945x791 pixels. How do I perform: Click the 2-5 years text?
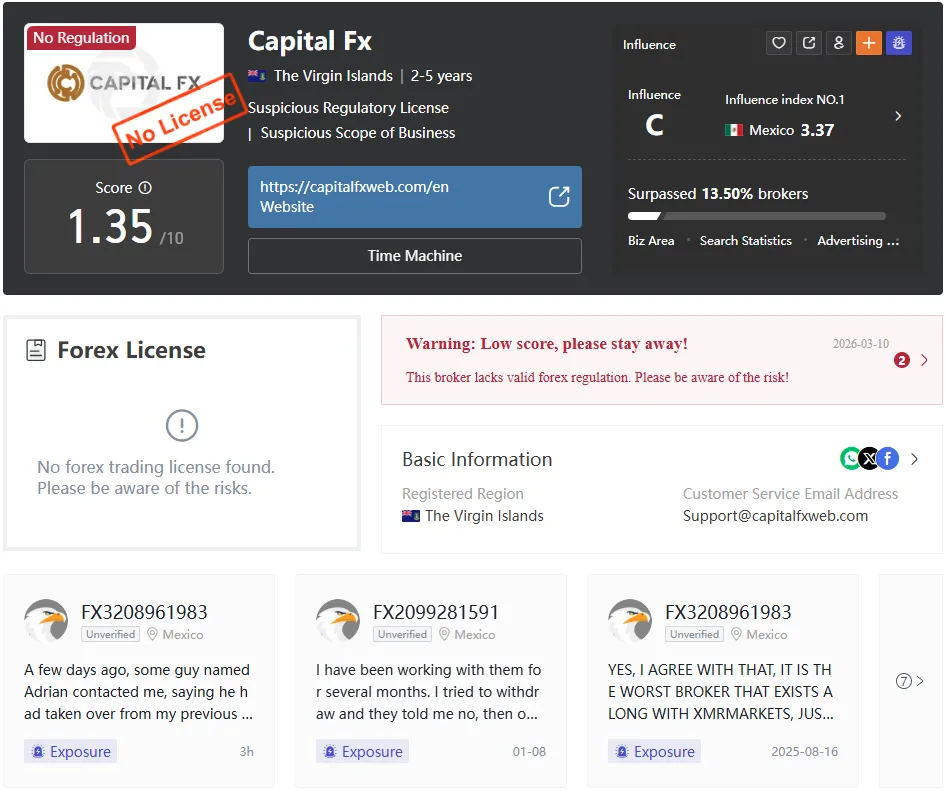pyautogui.click(x=441, y=76)
